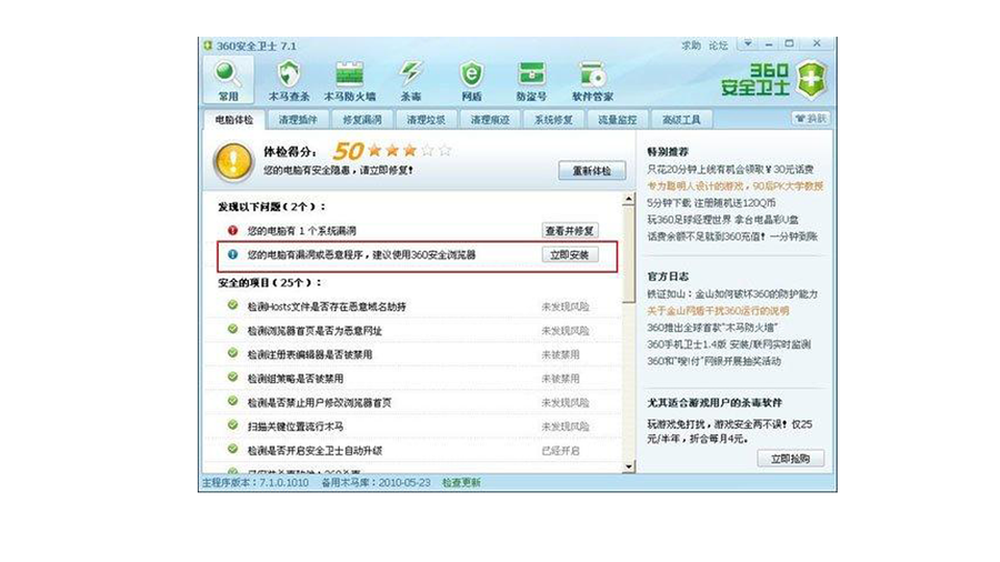Open the link 360推出全球首款"木马防火墙"
The height and width of the screenshot is (562, 1000).
pos(712,327)
